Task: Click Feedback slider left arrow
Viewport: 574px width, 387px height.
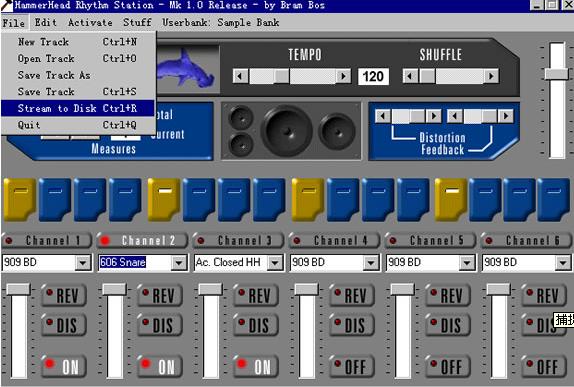Action: (455, 116)
